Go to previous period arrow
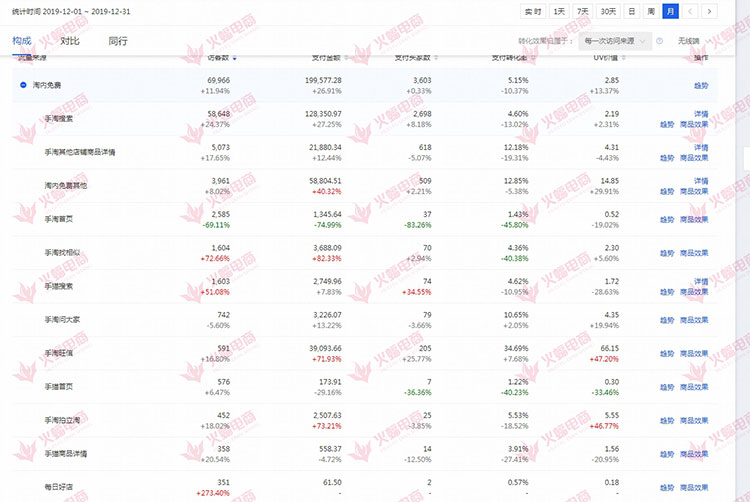 tap(690, 11)
